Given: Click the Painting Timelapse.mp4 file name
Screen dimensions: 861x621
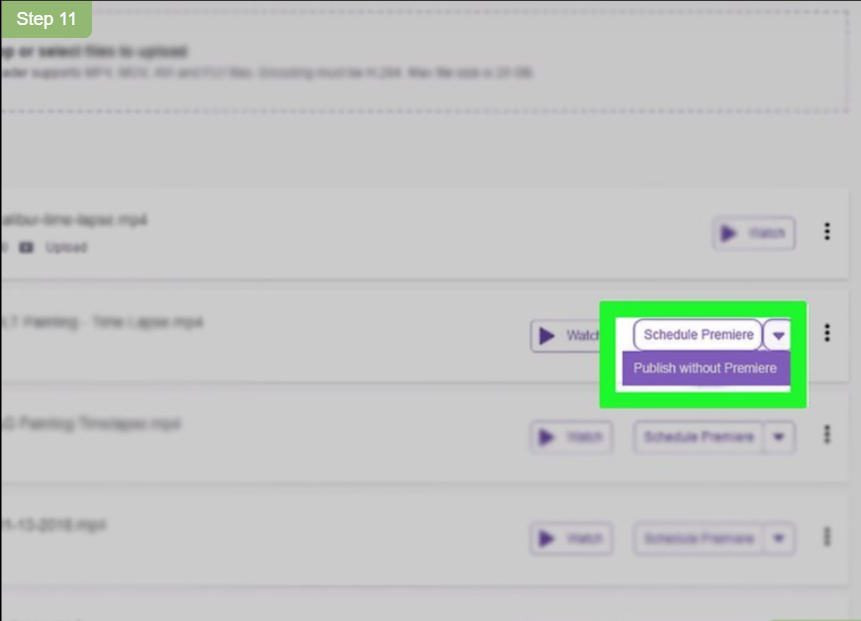Looking at the screenshot, I should (x=91, y=423).
